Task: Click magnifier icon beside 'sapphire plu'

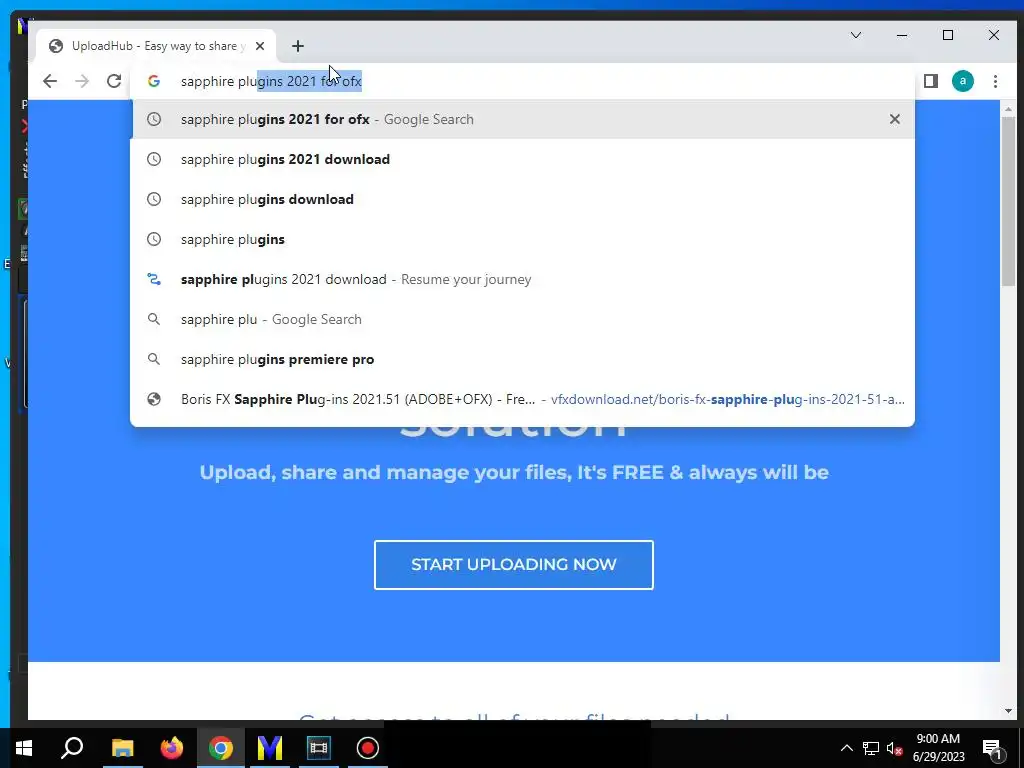Action: pyautogui.click(x=153, y=319)
